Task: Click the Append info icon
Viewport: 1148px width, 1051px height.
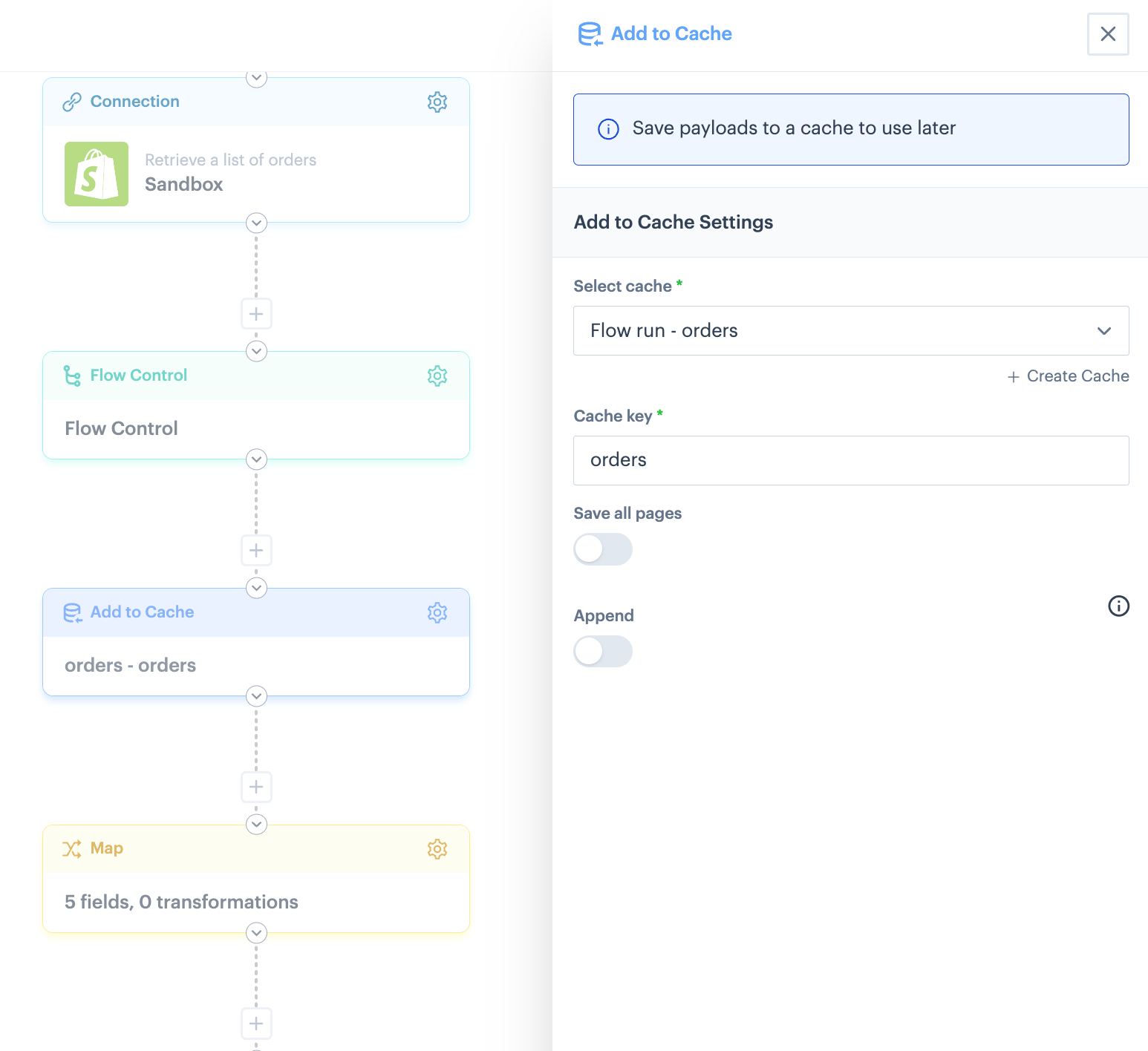Action: tap(1118, 606)
